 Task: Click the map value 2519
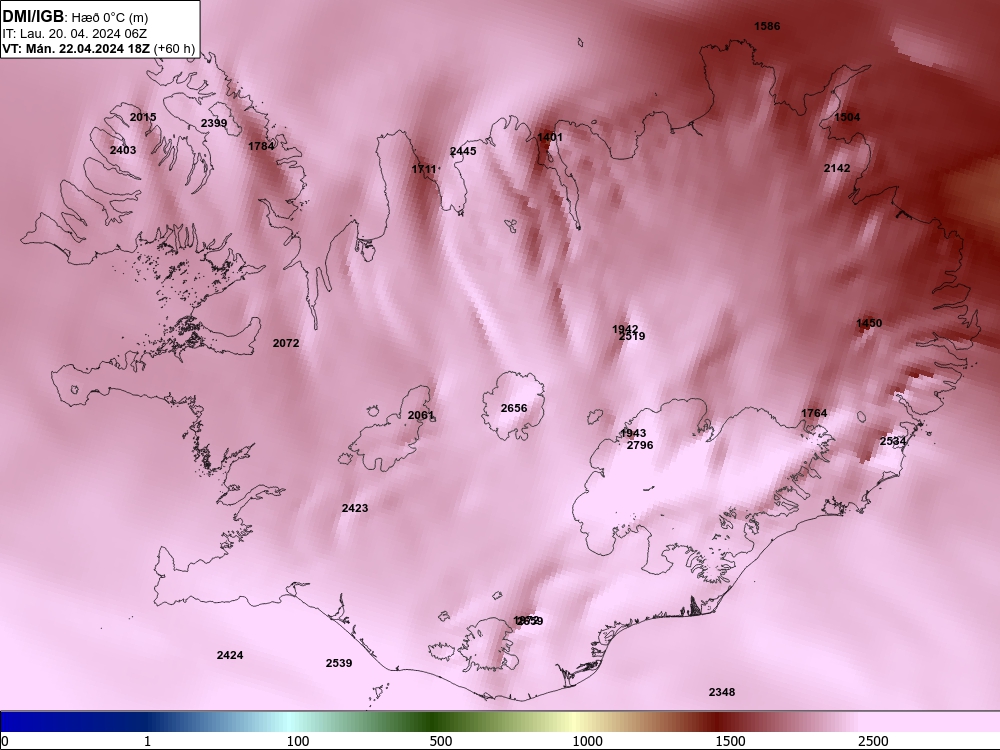[632, 336]
